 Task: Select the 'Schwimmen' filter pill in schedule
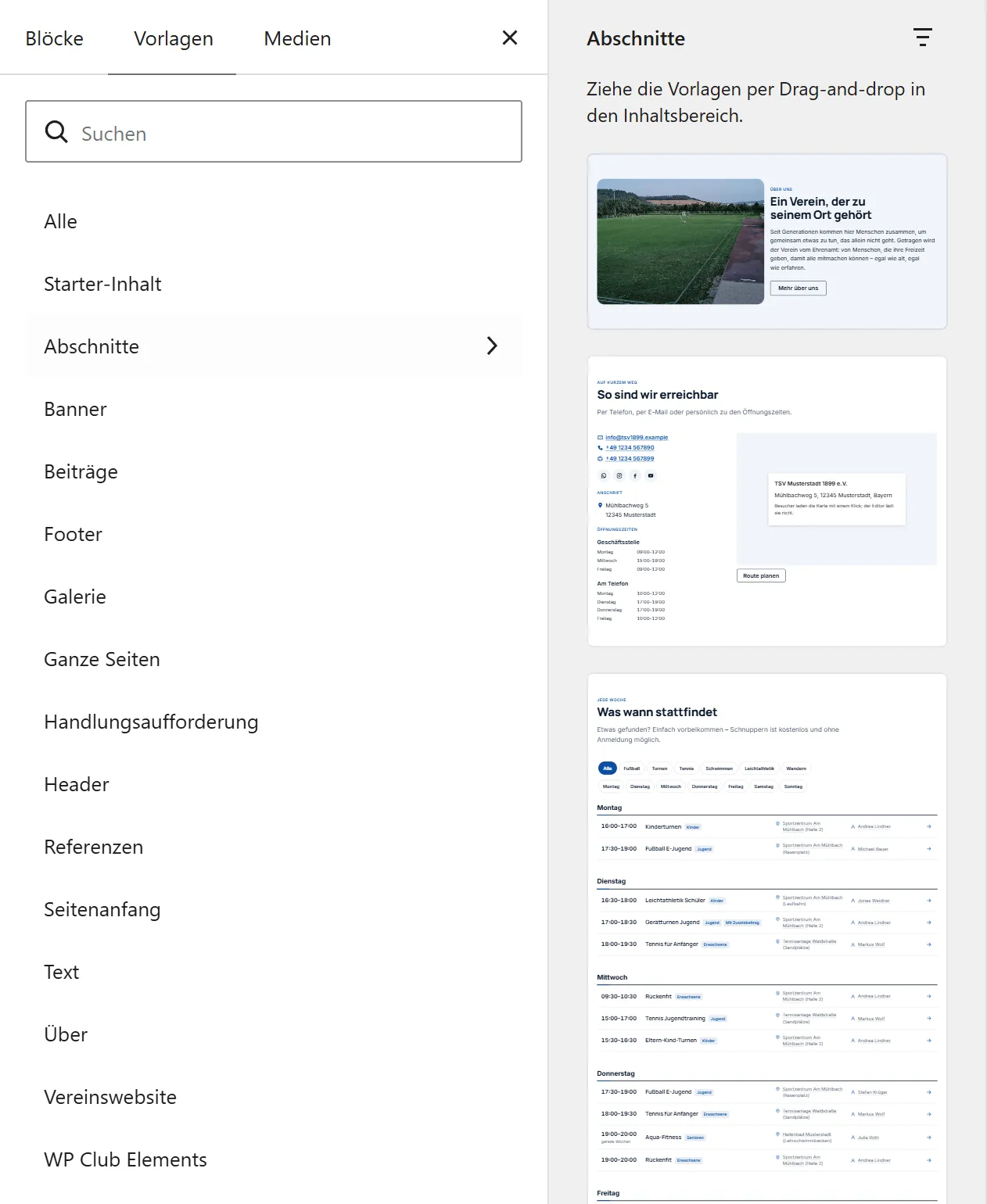720,769
